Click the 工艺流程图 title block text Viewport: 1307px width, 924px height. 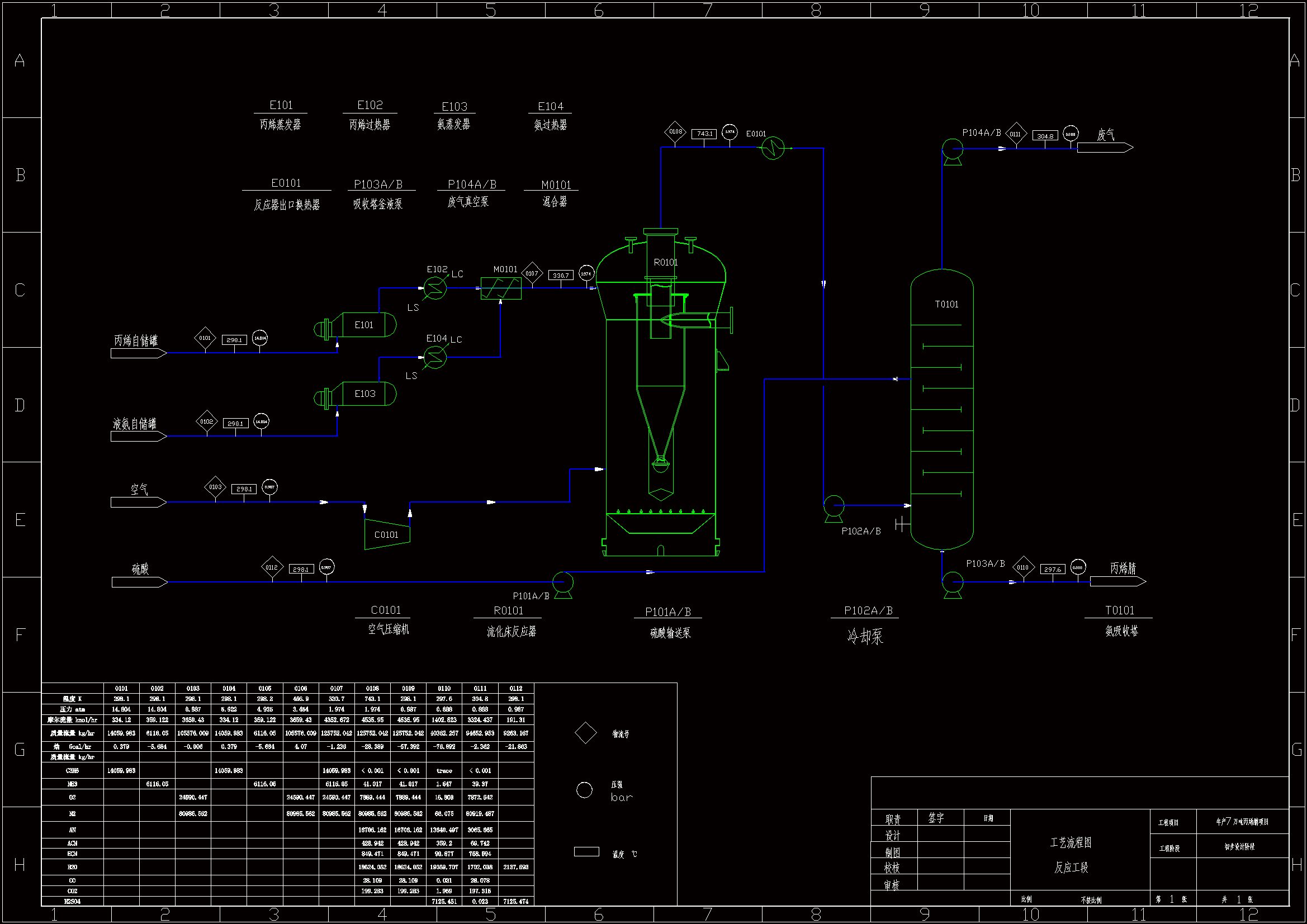point(1071,843)
